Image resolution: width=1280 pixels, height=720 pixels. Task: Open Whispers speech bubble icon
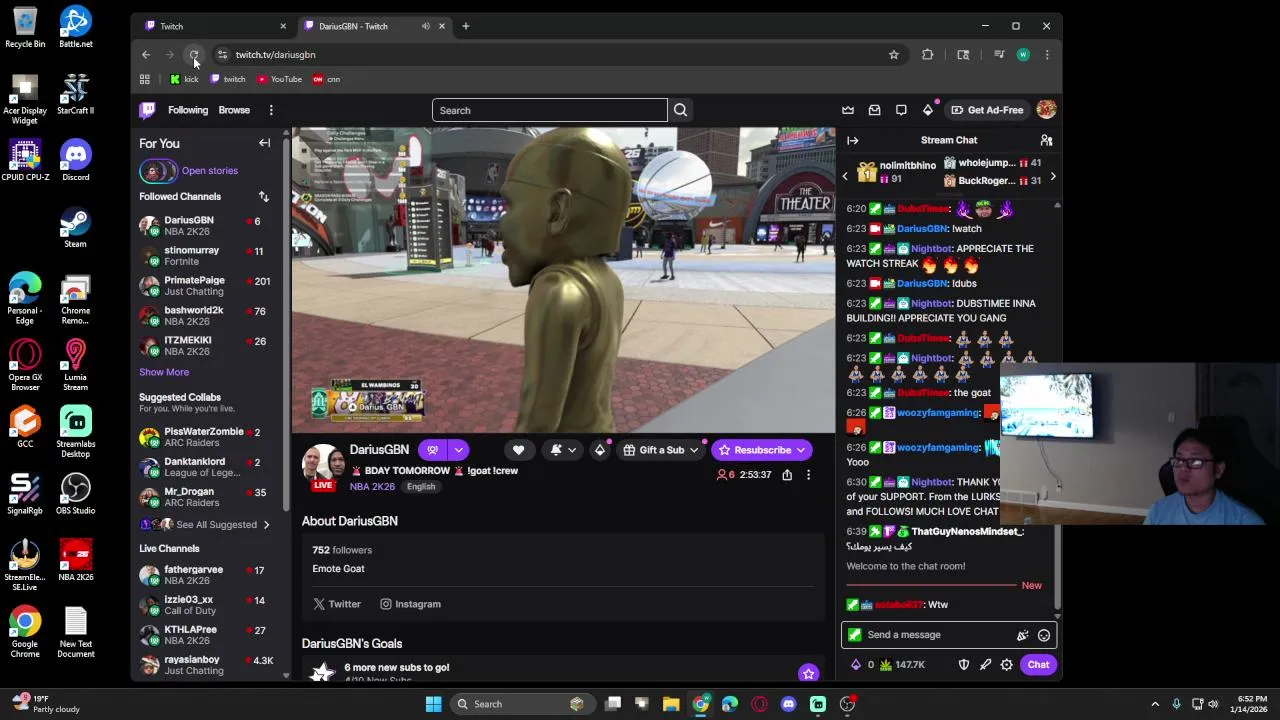click(x=901, y=110)
